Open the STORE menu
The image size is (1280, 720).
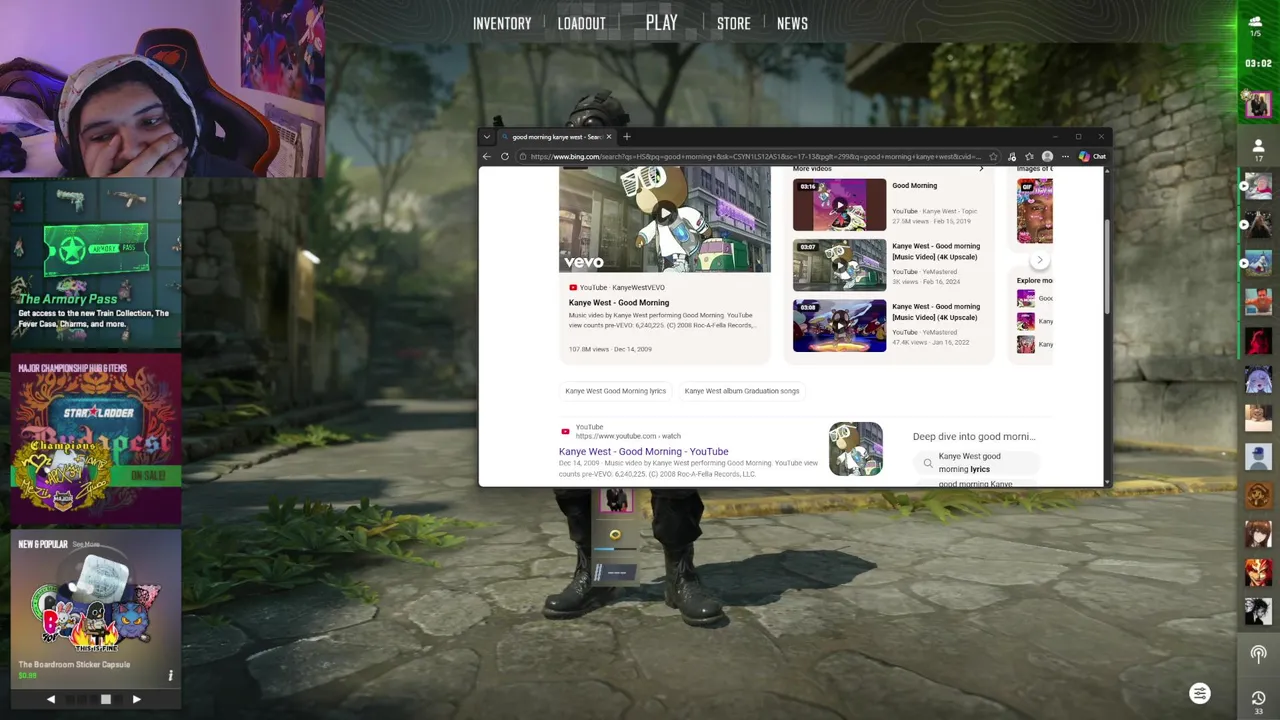(x=733, y=23)
